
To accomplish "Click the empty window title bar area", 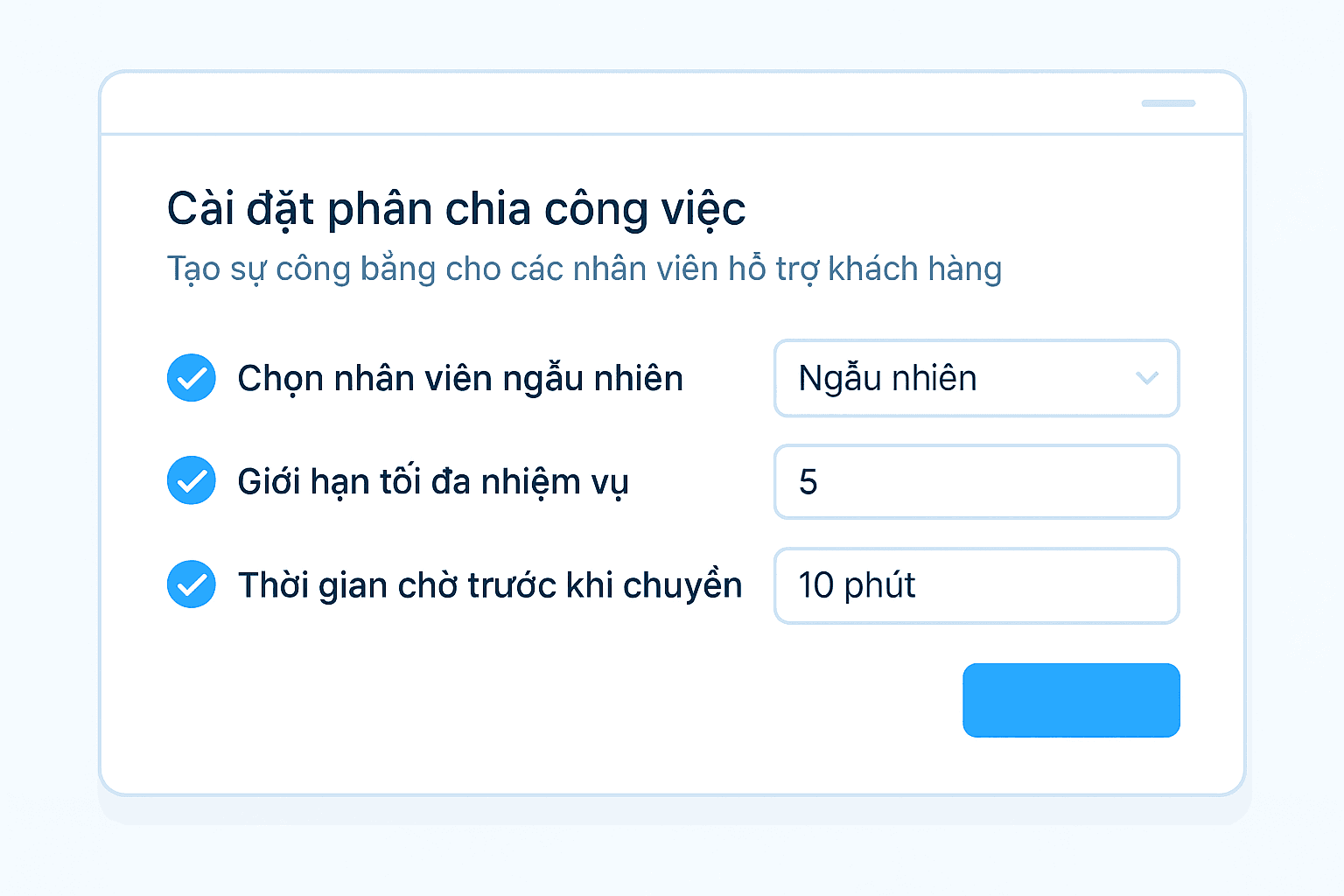I will [612, 103].
